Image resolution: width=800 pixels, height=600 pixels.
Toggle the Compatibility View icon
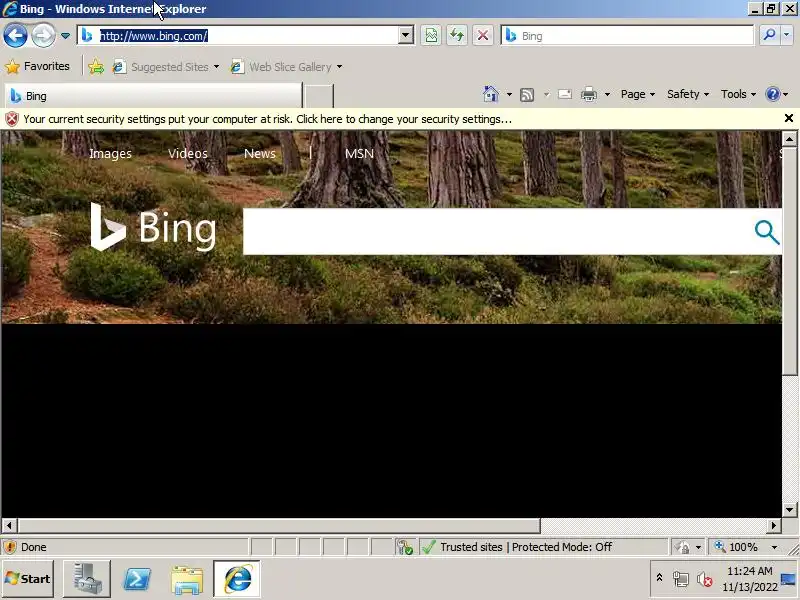[431, 36]
